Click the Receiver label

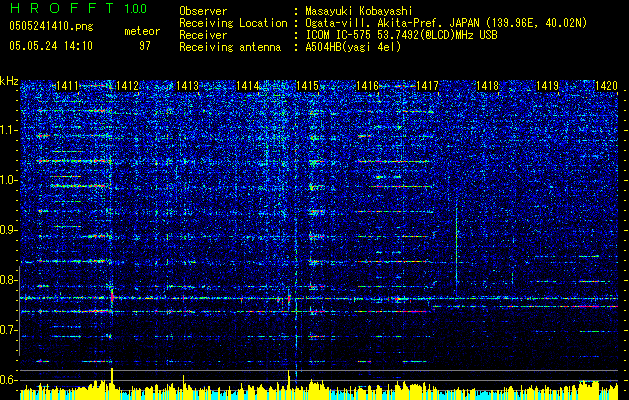click(203, 35)
